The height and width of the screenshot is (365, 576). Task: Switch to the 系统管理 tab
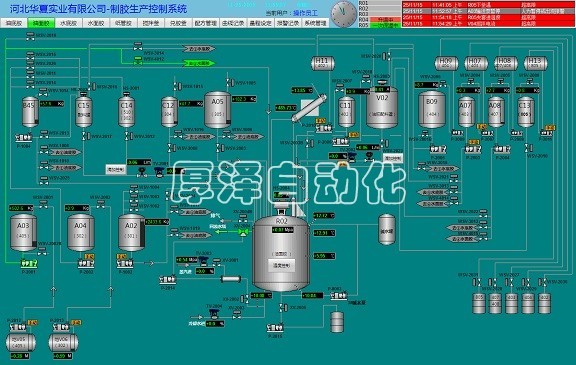[316, 23]
